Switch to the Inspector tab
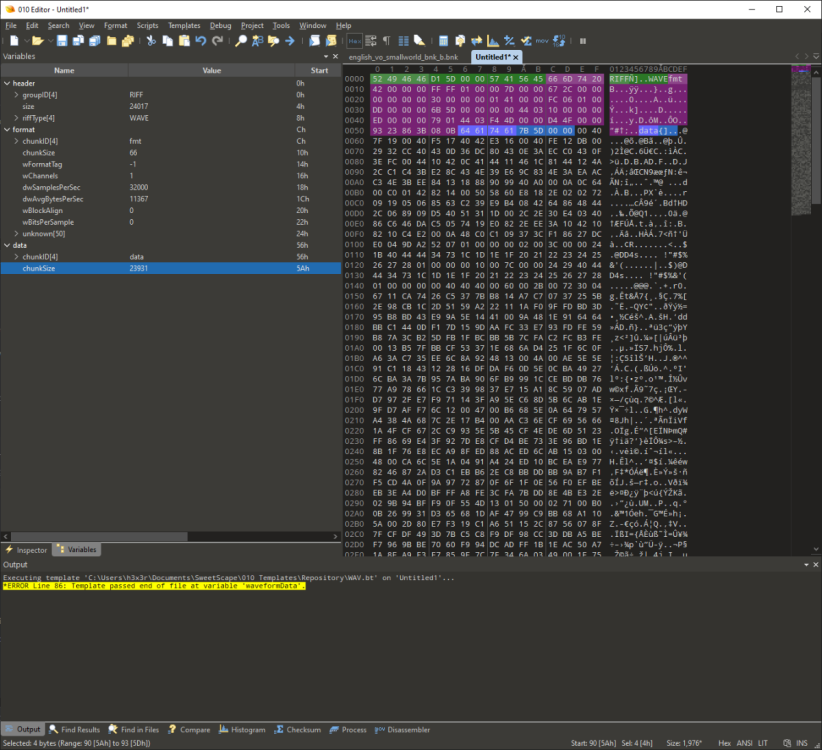Viewport: 822px width, 750px height. (27, 550)
